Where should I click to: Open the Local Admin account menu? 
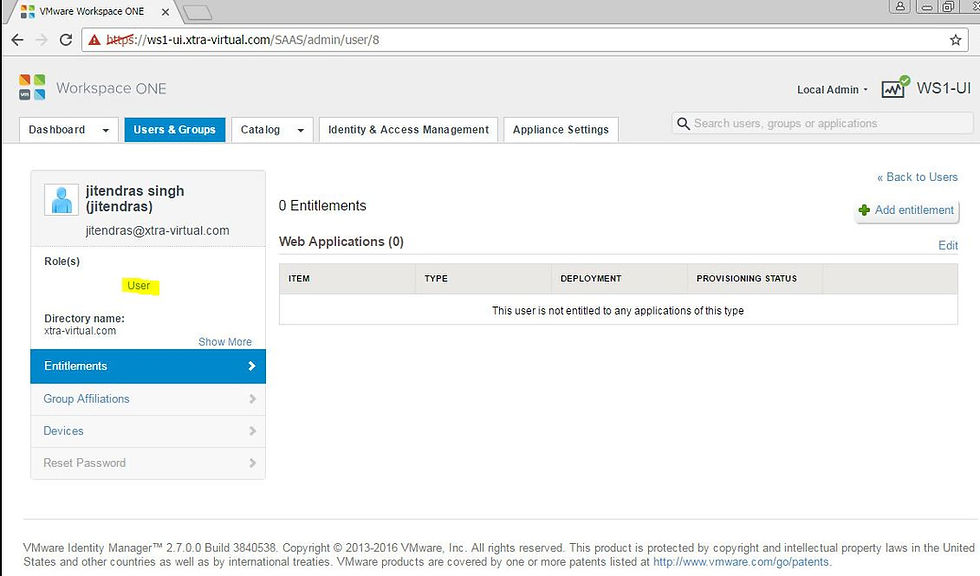[x=832, y=90]
